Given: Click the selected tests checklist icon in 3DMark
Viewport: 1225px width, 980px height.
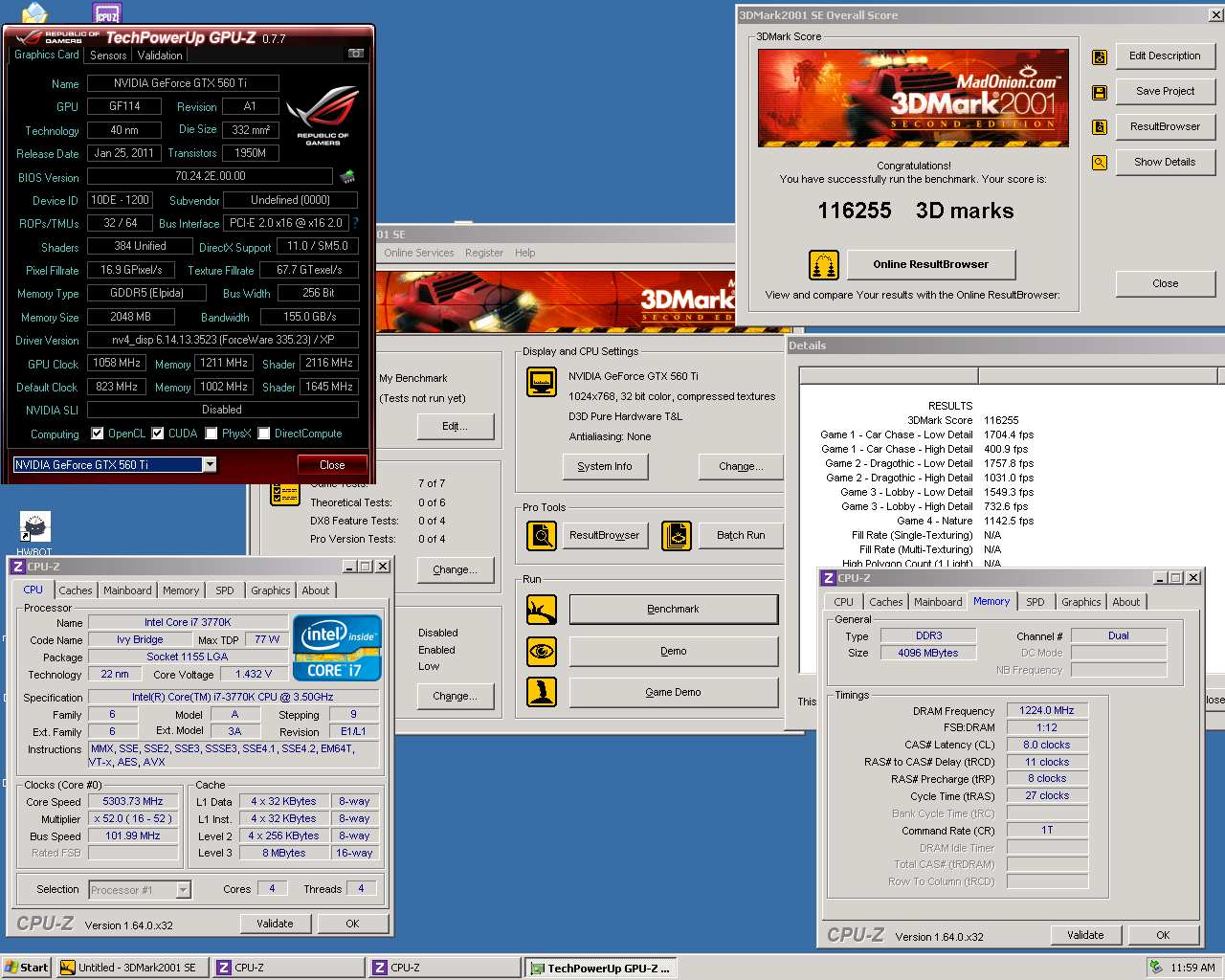Looking at the screenshot, I should click(x=285, y=494).
